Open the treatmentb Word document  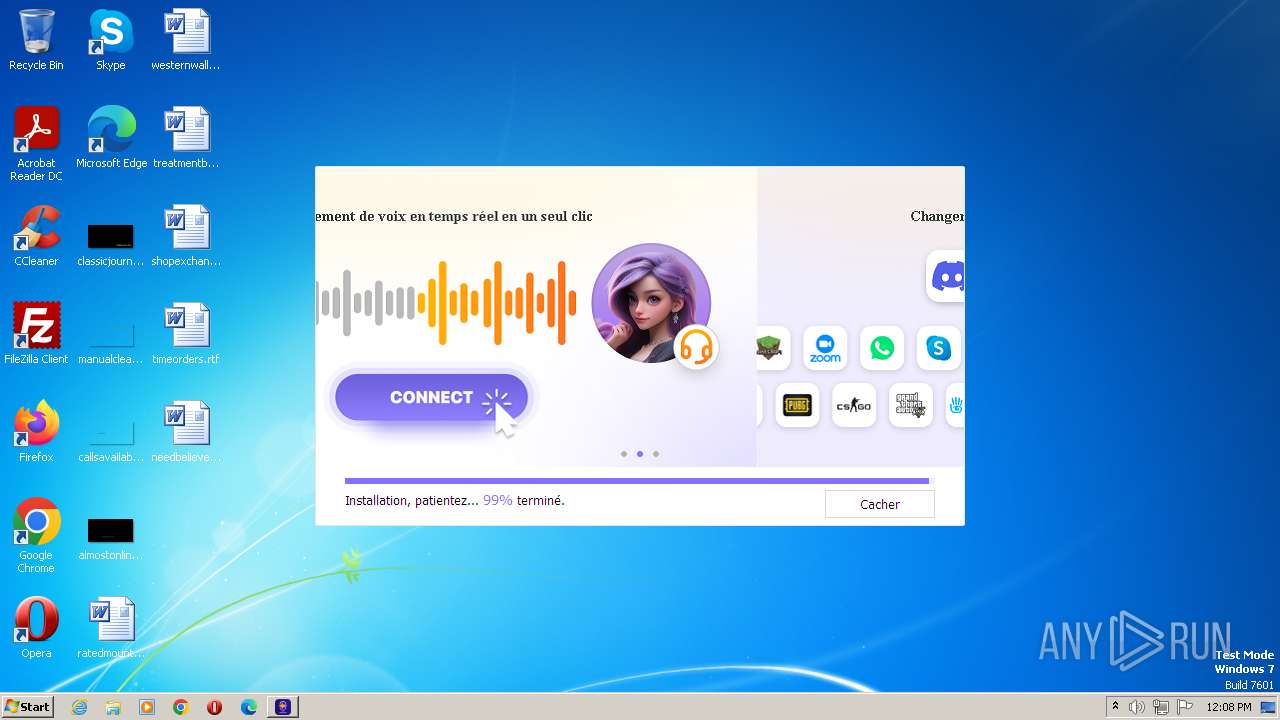(x=186, y=138)
